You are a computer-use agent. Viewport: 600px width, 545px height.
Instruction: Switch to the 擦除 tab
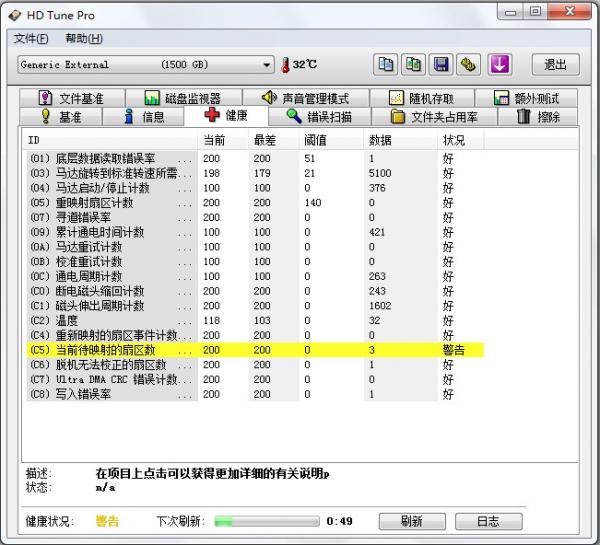tap(538, 116)
